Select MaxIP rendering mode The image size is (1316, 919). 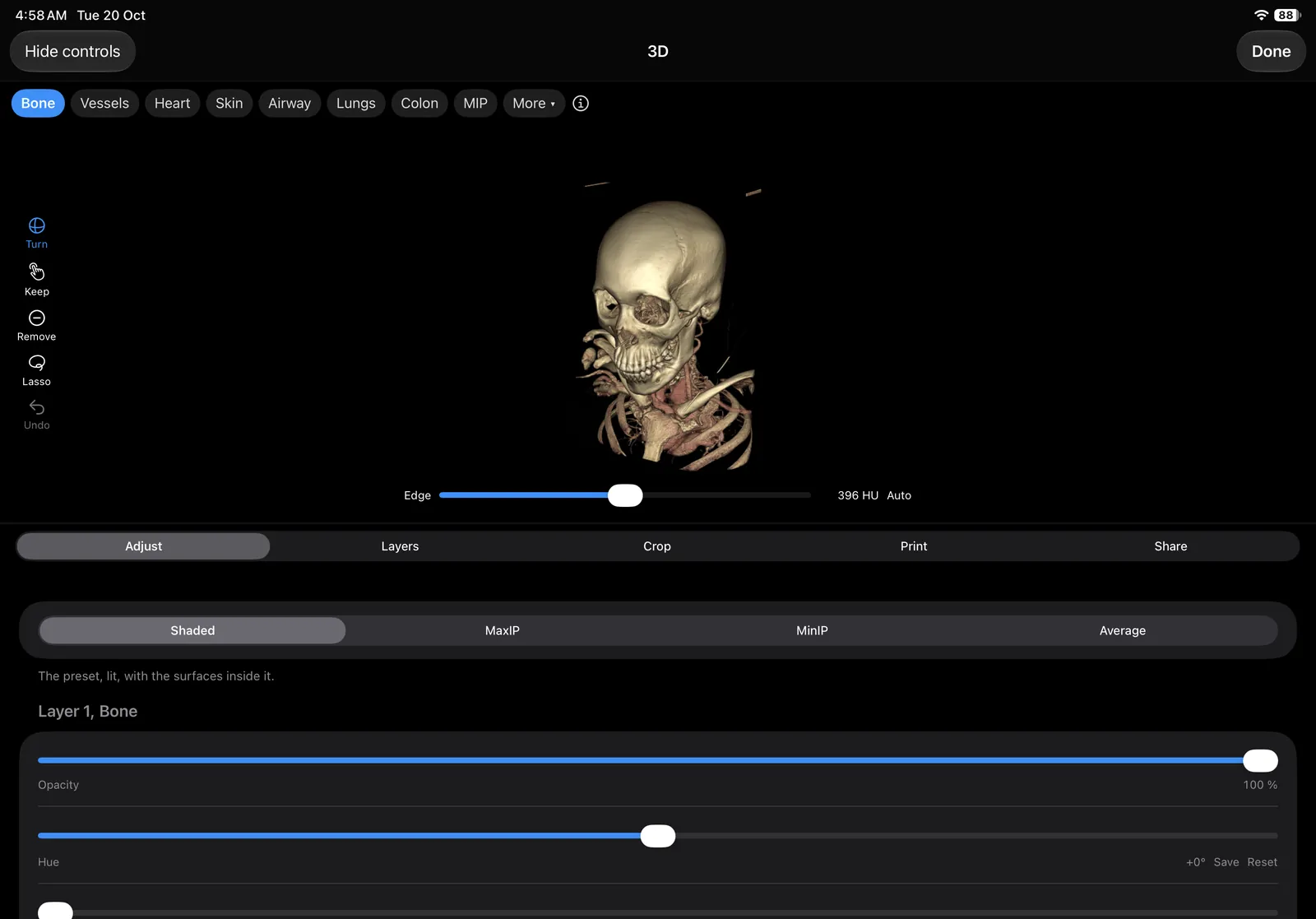(x=502, y=630)
